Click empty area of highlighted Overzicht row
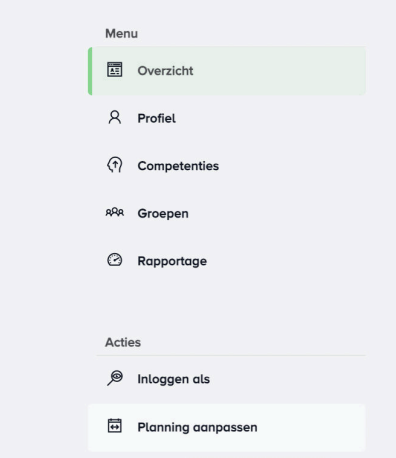 tap(280, 71)
